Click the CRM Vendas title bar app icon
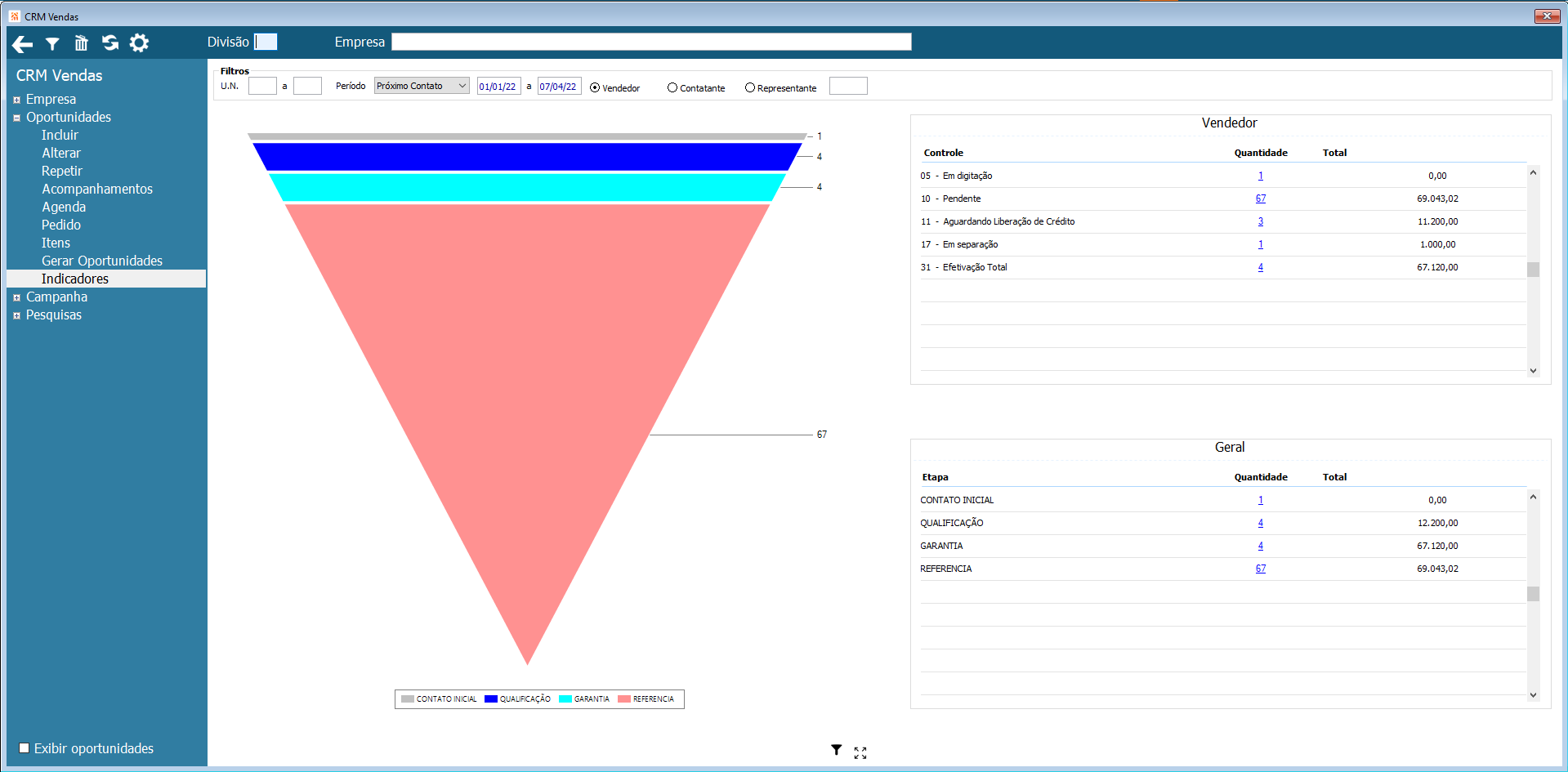Screen dimensions: 1568x772 15,16
